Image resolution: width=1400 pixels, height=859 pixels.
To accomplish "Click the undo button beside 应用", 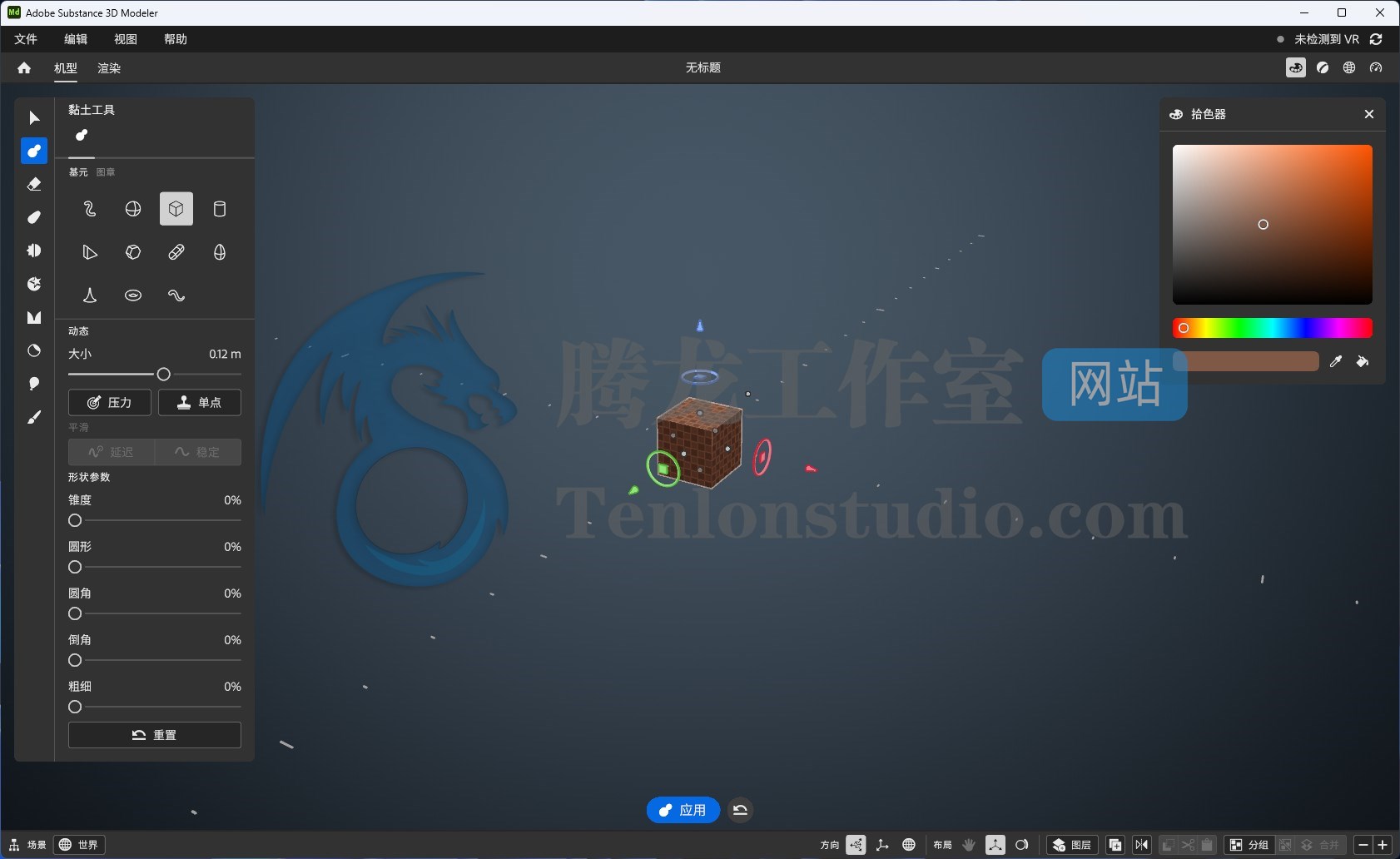I will click(x=740, y=810).
